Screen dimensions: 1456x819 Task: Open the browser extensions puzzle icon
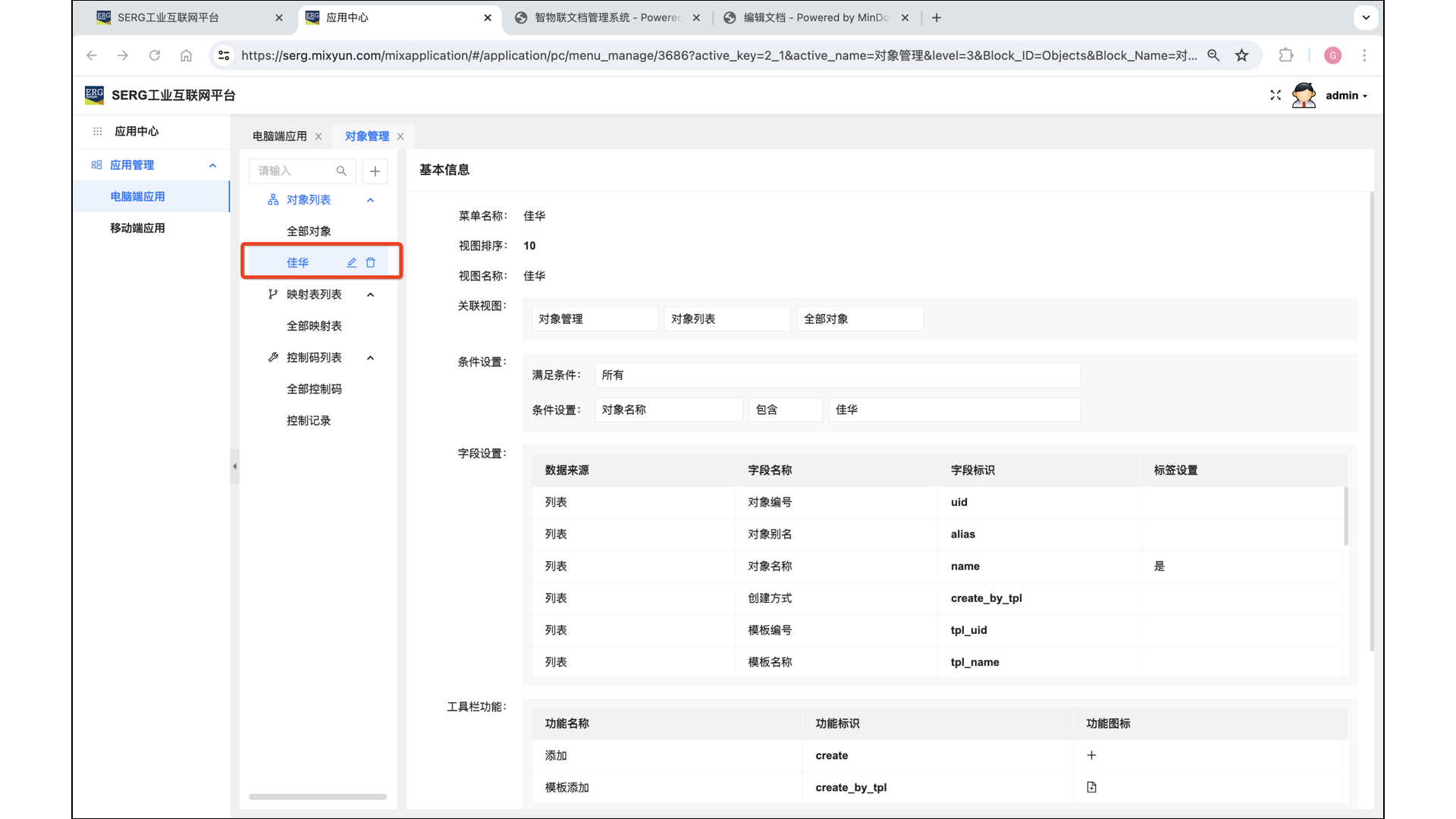click(1286, 55)
